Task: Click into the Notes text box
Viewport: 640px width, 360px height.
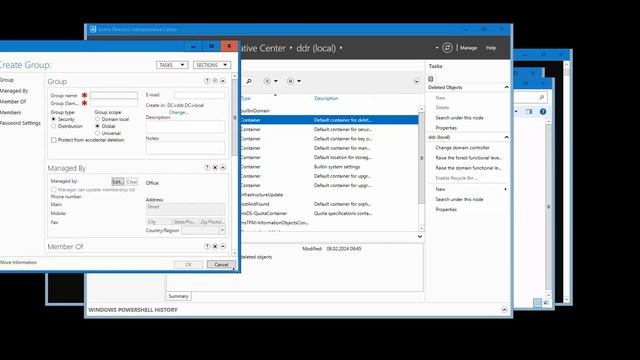Action: point(185,148)
